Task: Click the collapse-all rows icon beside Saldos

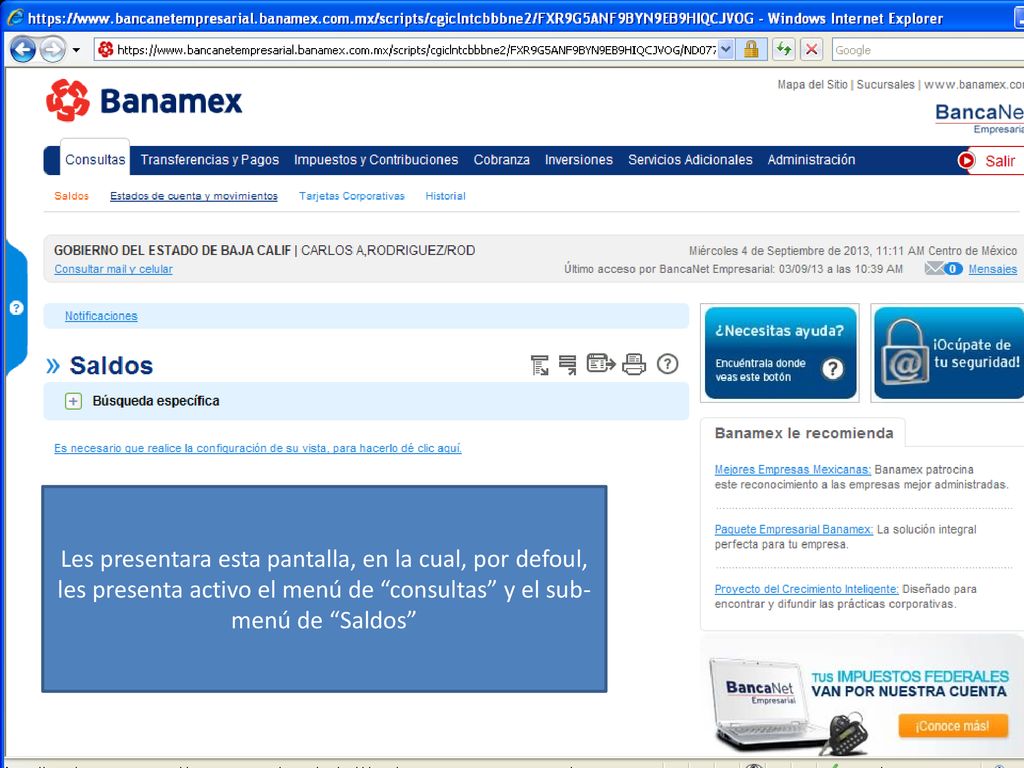Action: (x=568, y=364)
